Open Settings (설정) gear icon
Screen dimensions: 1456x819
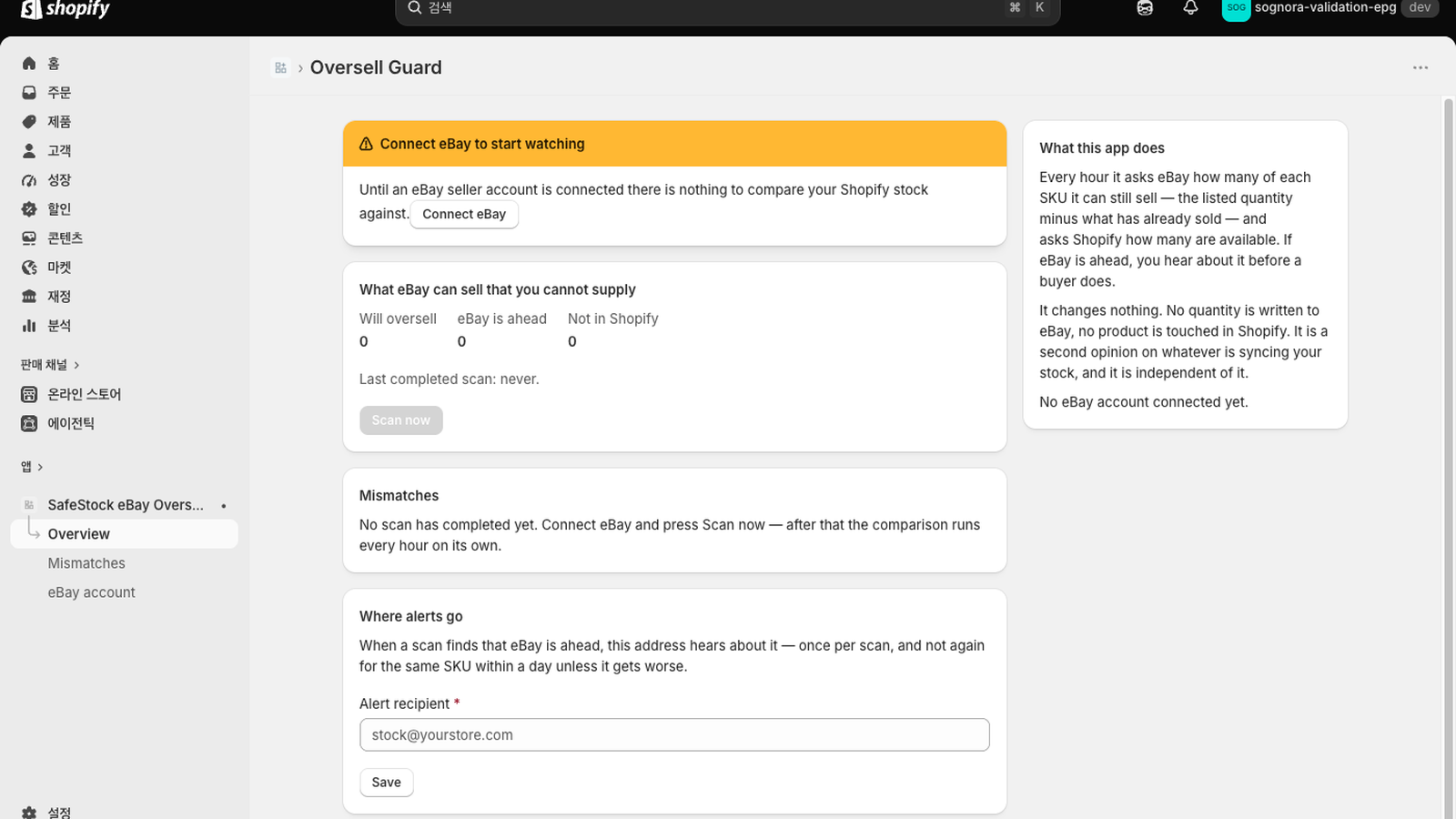click(29, 813)
